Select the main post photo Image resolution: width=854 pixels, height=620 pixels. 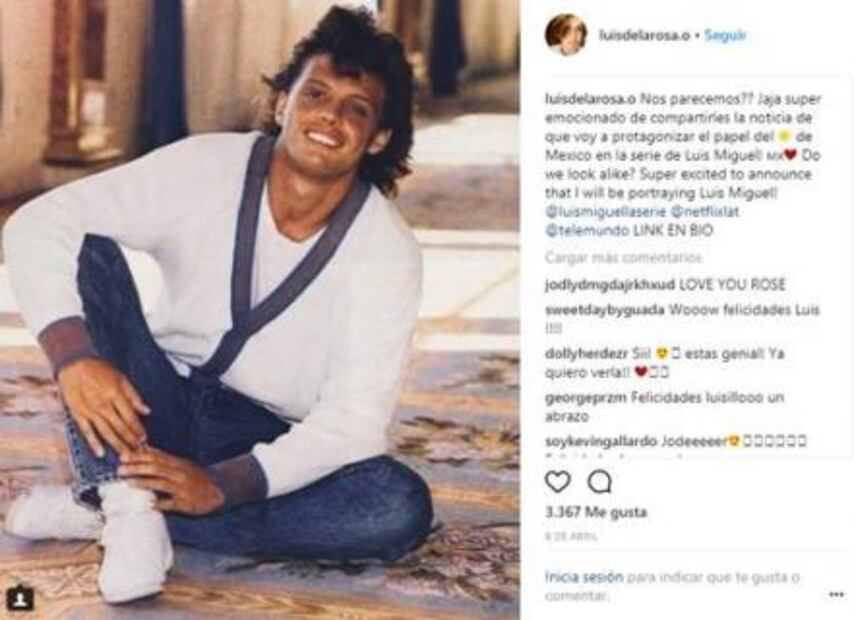point(260,310)
